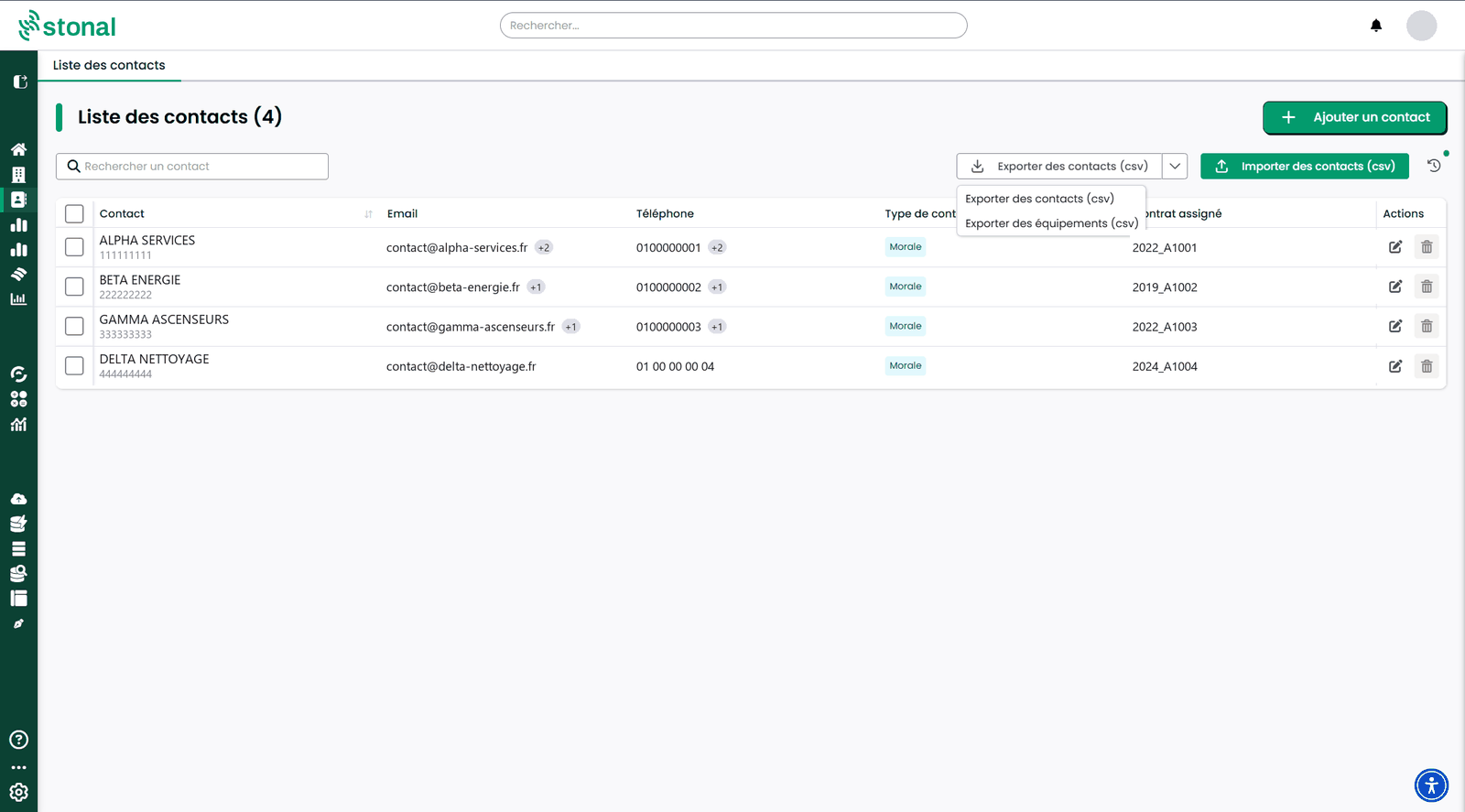Check the GAMMA ASCENSEURS row checkbox

click(x=74, y=326)
